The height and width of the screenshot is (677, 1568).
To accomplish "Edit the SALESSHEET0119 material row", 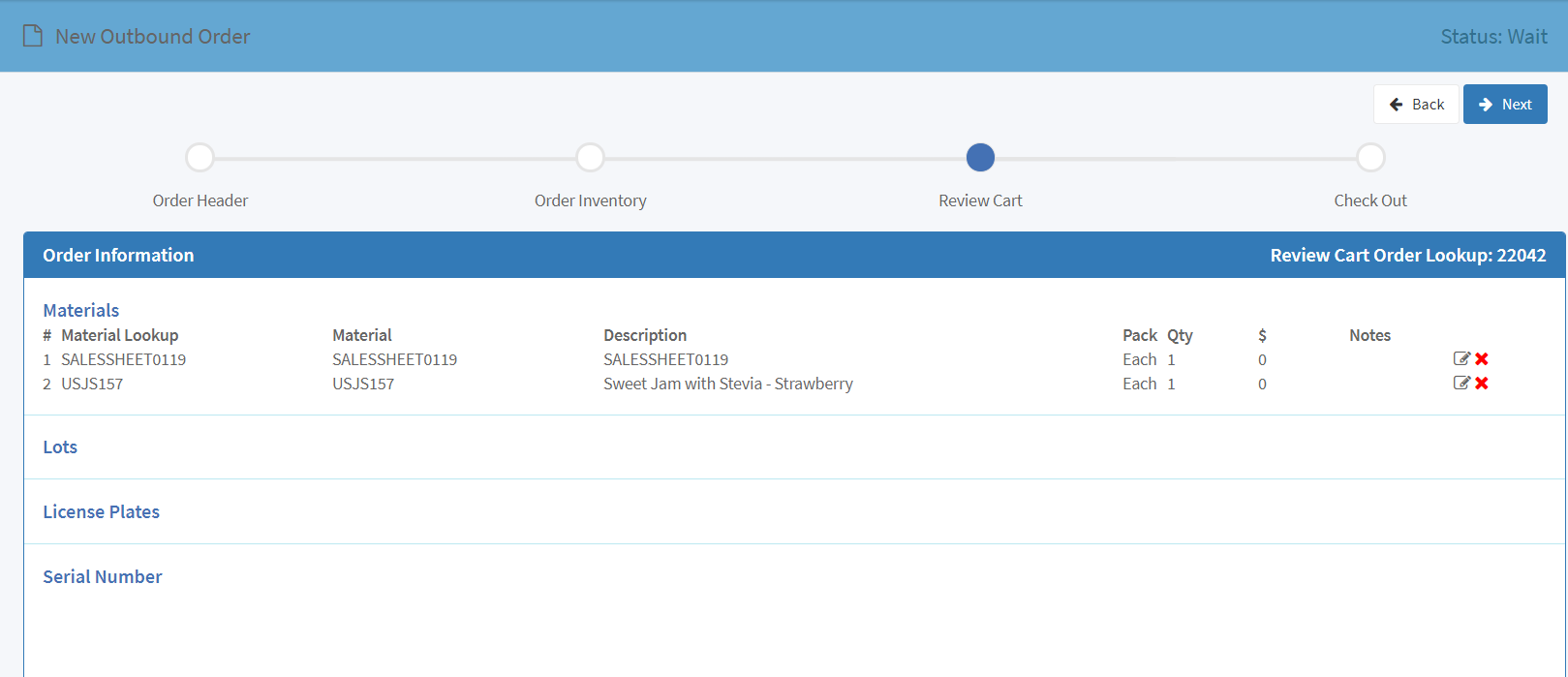I will [1461, 358].
